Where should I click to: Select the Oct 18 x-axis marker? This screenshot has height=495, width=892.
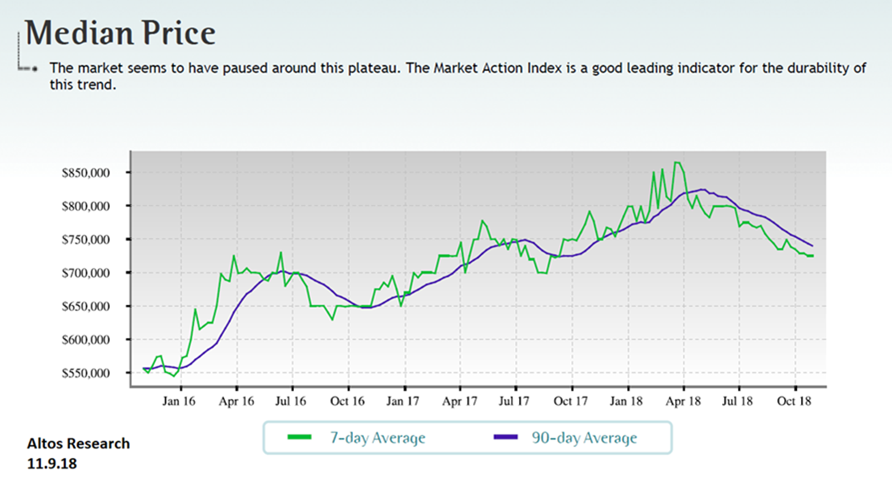click(x=794, y=402)
